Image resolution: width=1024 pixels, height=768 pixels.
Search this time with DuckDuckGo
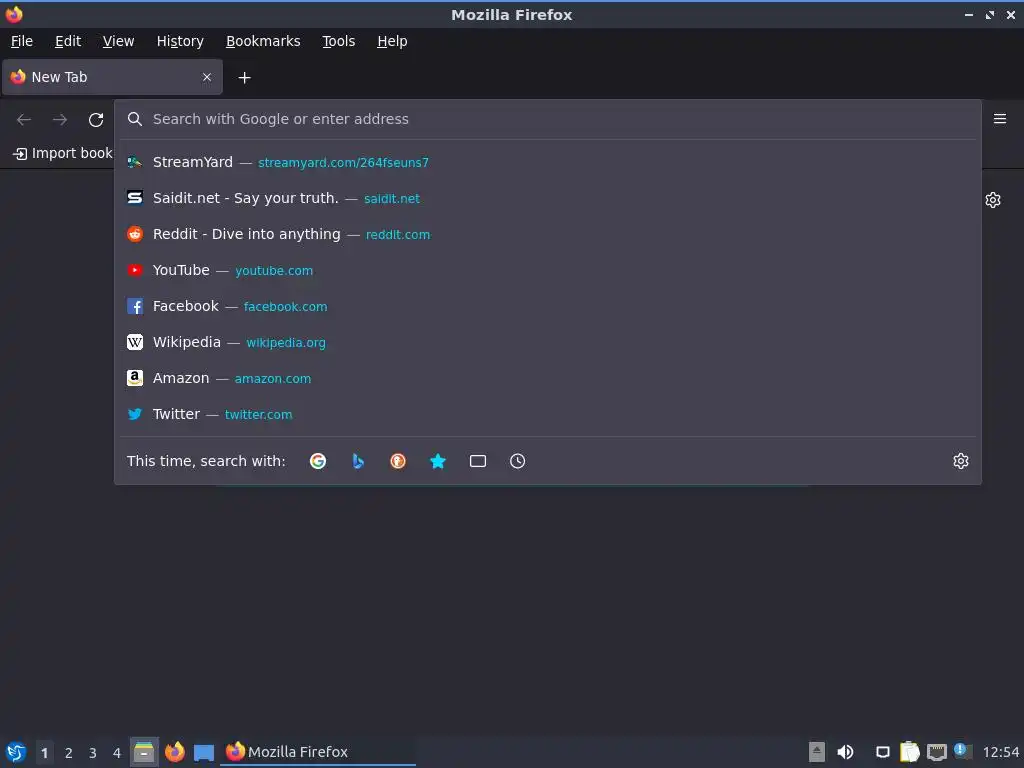pos(398,461)
